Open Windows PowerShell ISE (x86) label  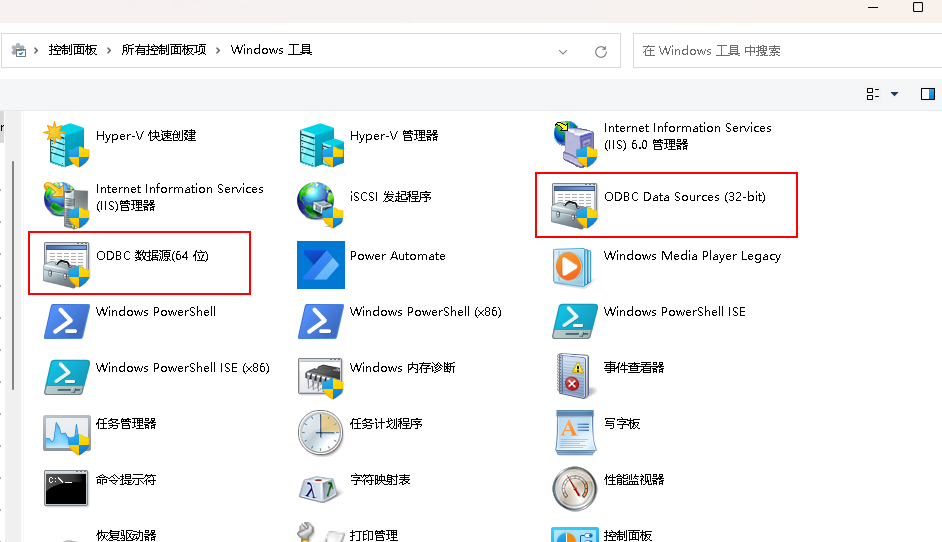182,367
